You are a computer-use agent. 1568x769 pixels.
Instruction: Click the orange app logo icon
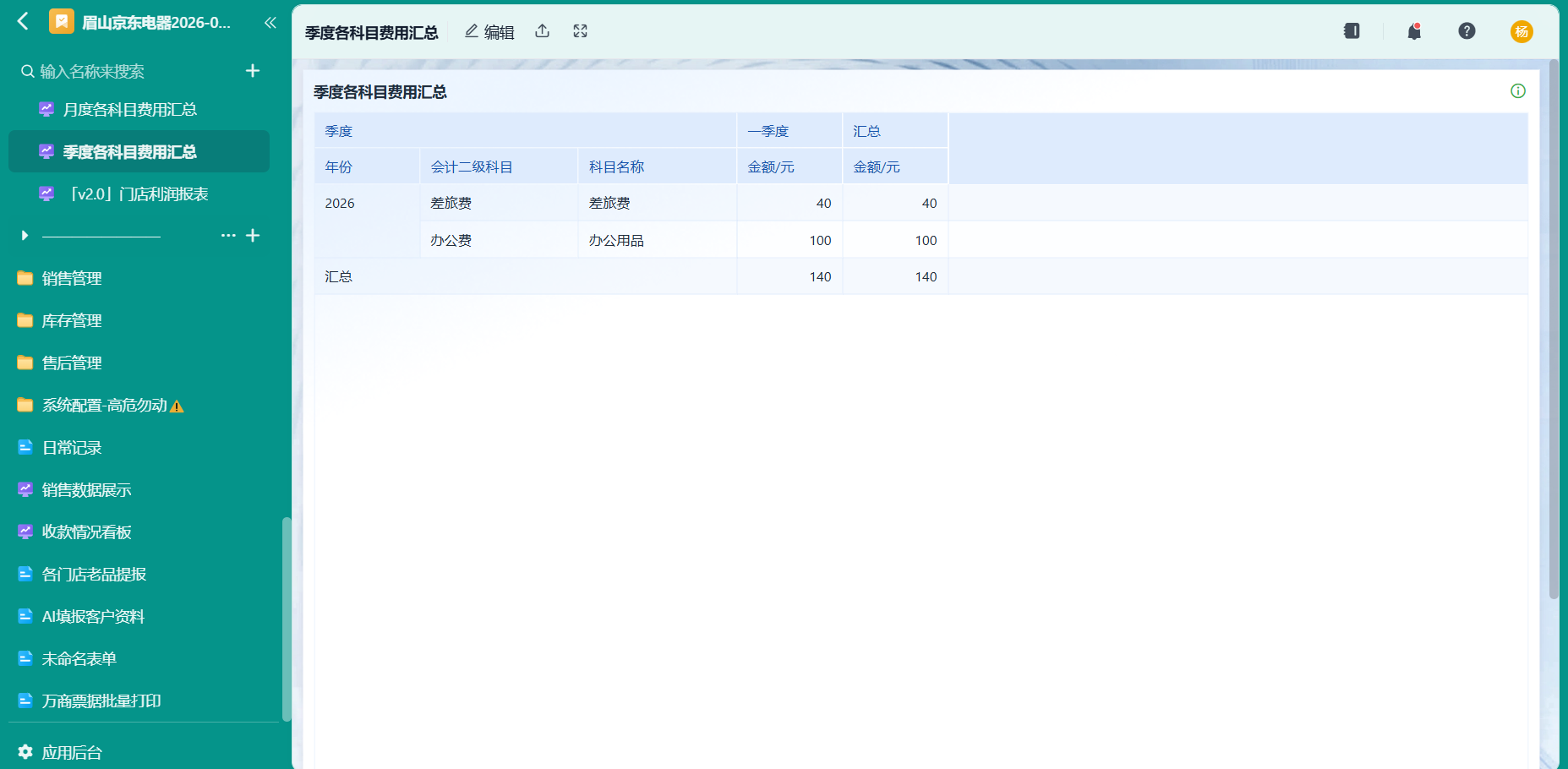tap(61, 21)
